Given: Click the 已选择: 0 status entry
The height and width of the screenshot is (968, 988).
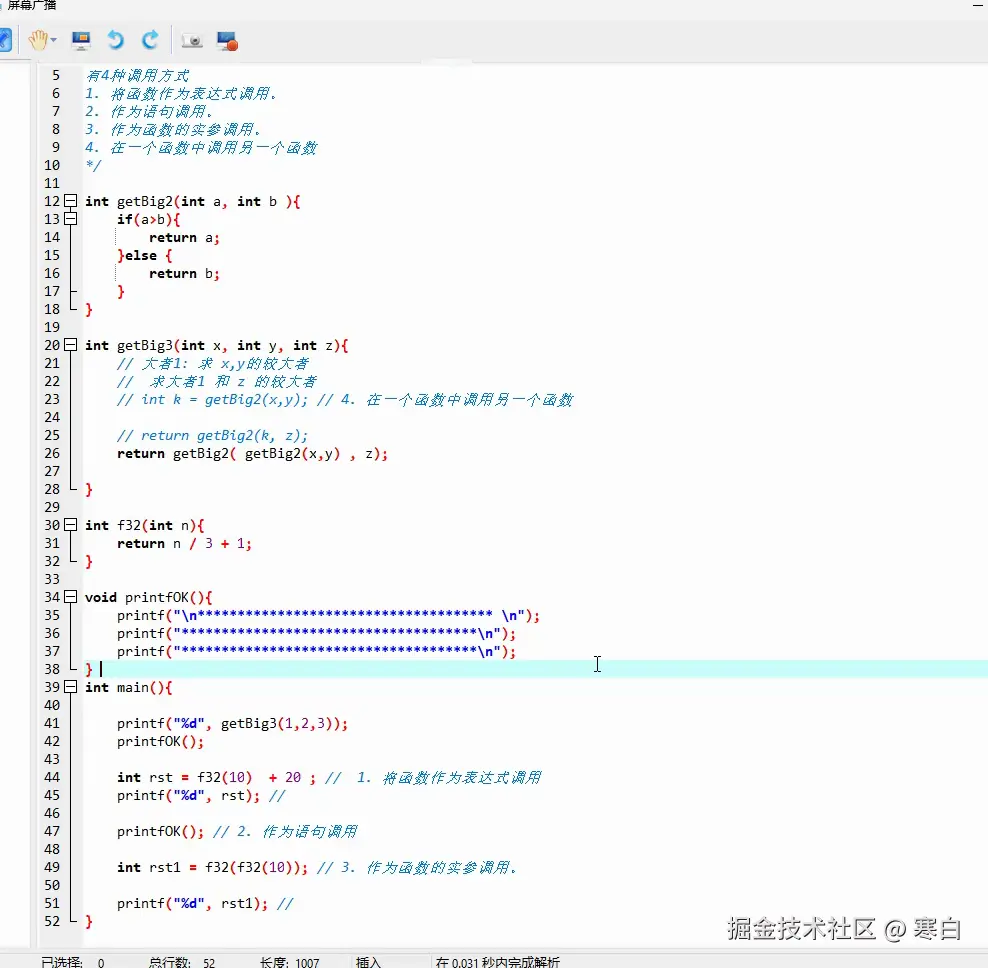Looking at the screenshot, I should point(72,962).
